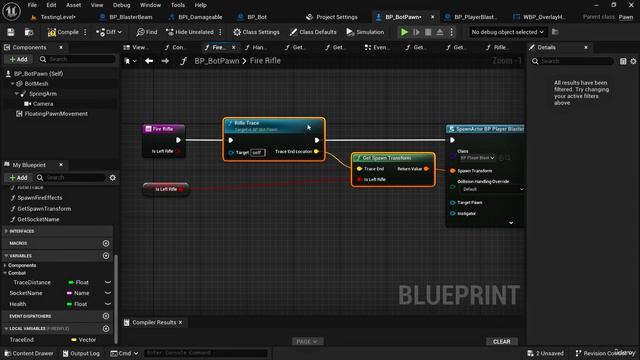Add a new event dispatcher with plus icon
This screenshot has height=360, width=640.
click(106, 316)
